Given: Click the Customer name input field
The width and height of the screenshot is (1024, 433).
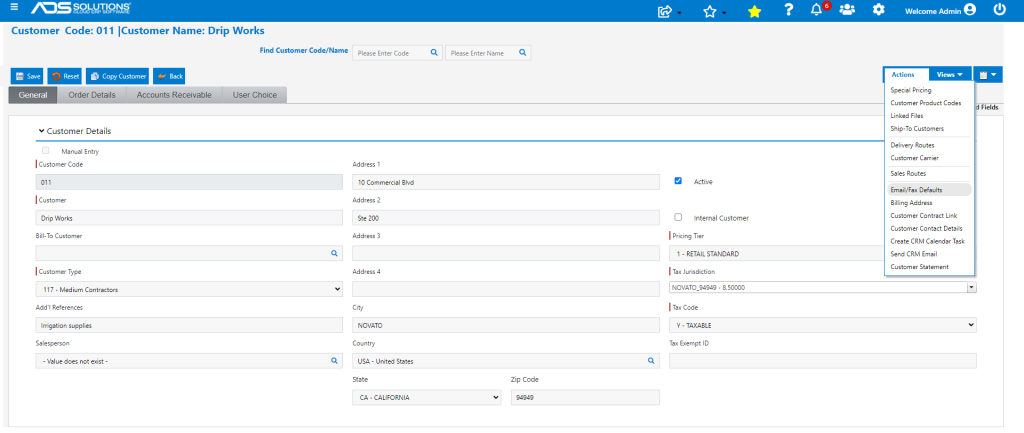Looking at the screenshot, I should point(189,218).
